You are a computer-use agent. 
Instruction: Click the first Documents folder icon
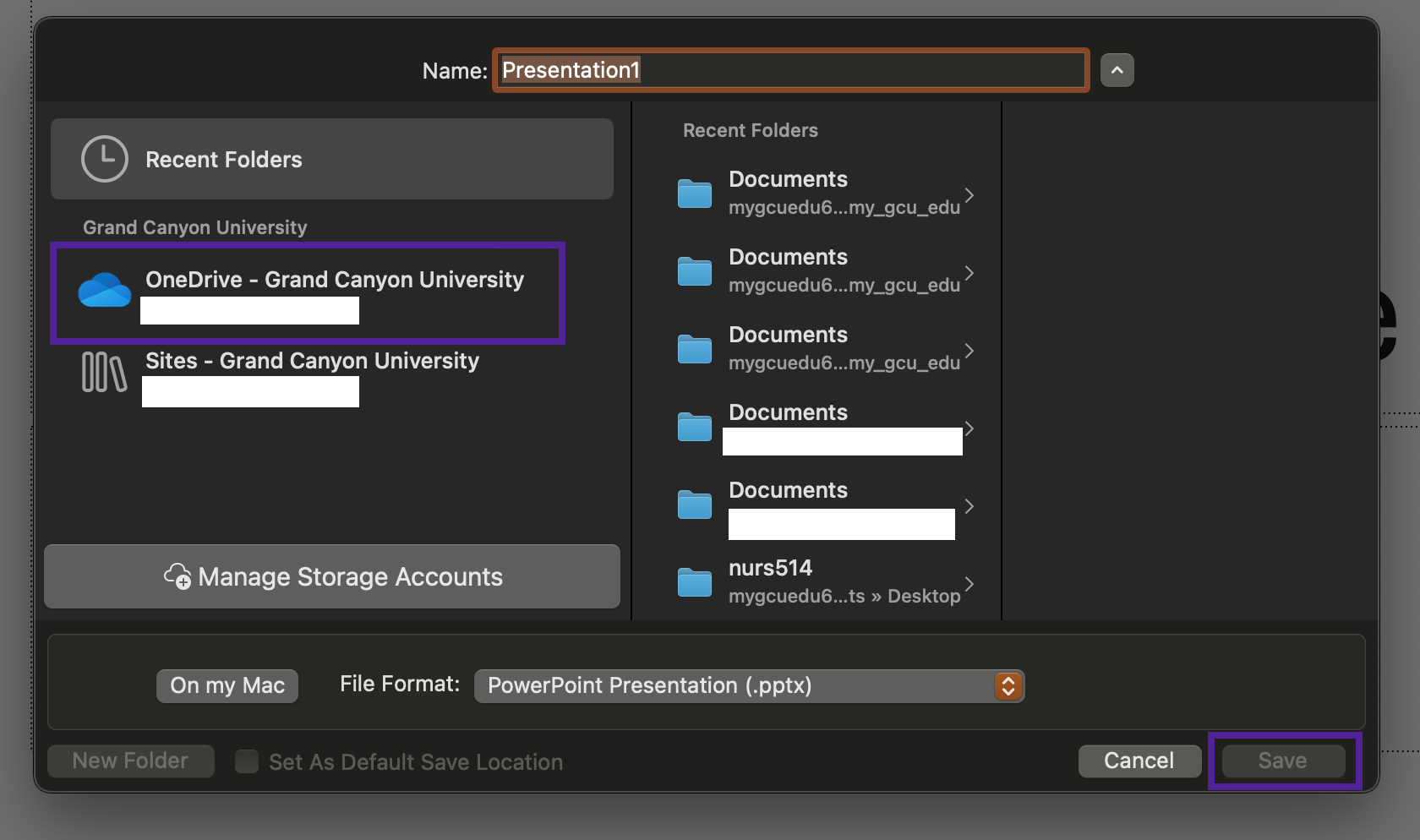[x=695, y=194]
